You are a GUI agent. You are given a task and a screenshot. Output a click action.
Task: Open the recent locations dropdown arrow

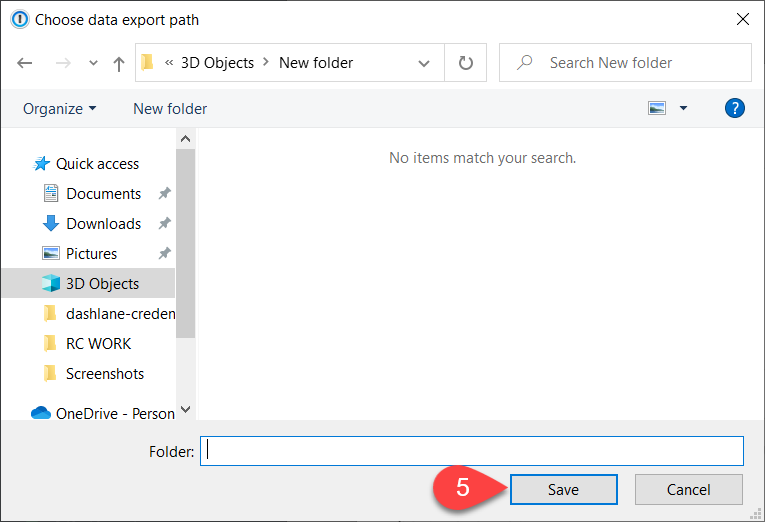pos(93,63)
